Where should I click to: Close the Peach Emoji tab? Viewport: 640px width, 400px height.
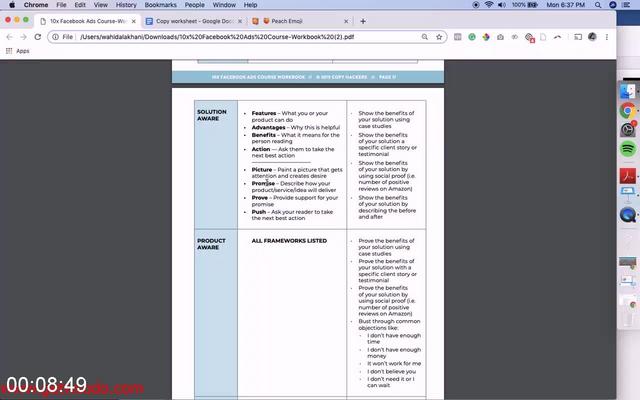[346, 21]
